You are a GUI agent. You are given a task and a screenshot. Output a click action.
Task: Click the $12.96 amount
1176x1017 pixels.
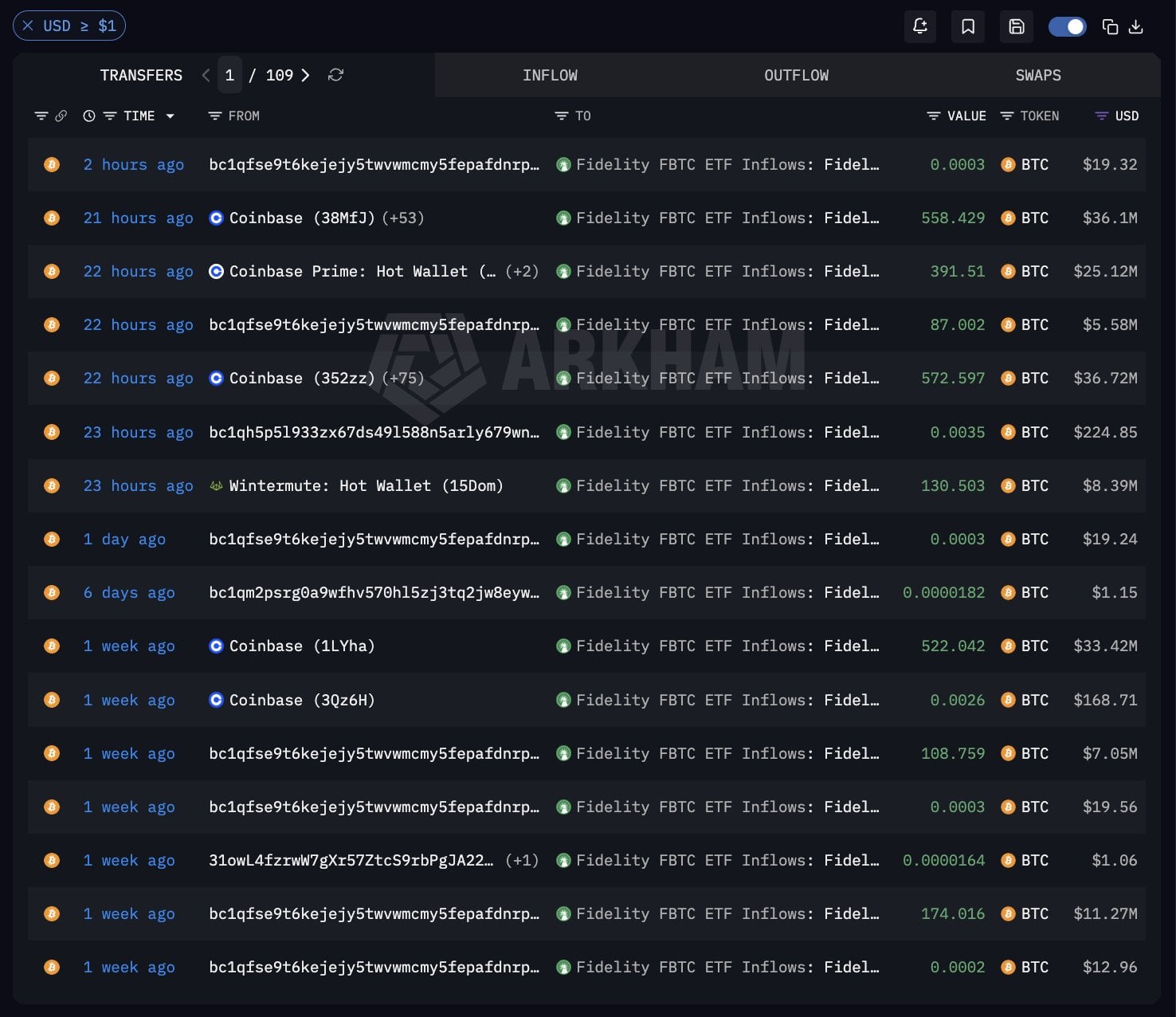tap(1110, 967)
